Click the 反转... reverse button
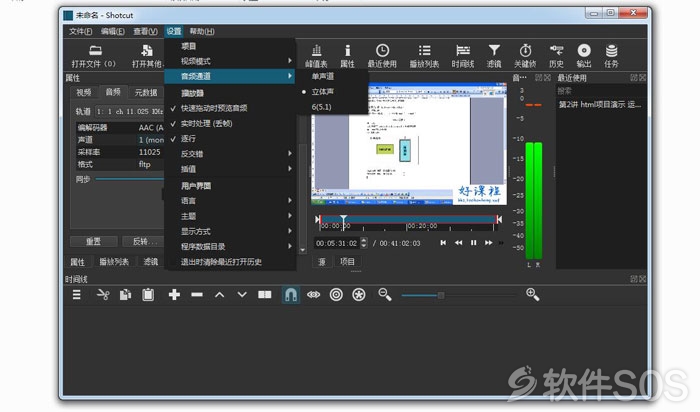The height and width of the screenshot is (412, 700). click(144, 241)
